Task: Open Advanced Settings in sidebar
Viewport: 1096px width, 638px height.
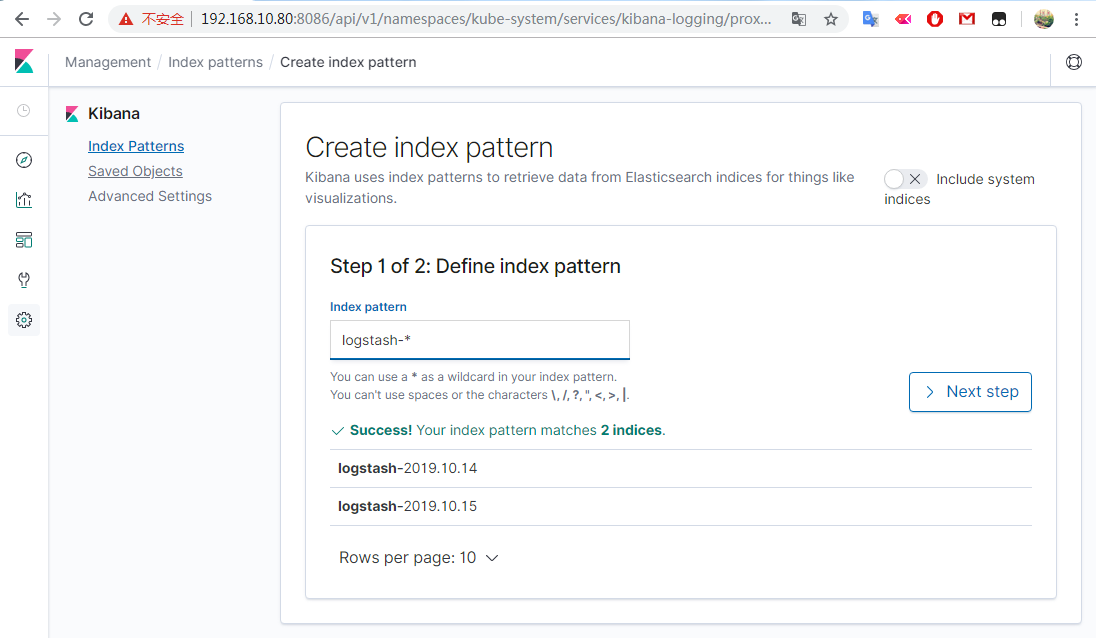Action: pyautogui.click(x=150, y=196)
